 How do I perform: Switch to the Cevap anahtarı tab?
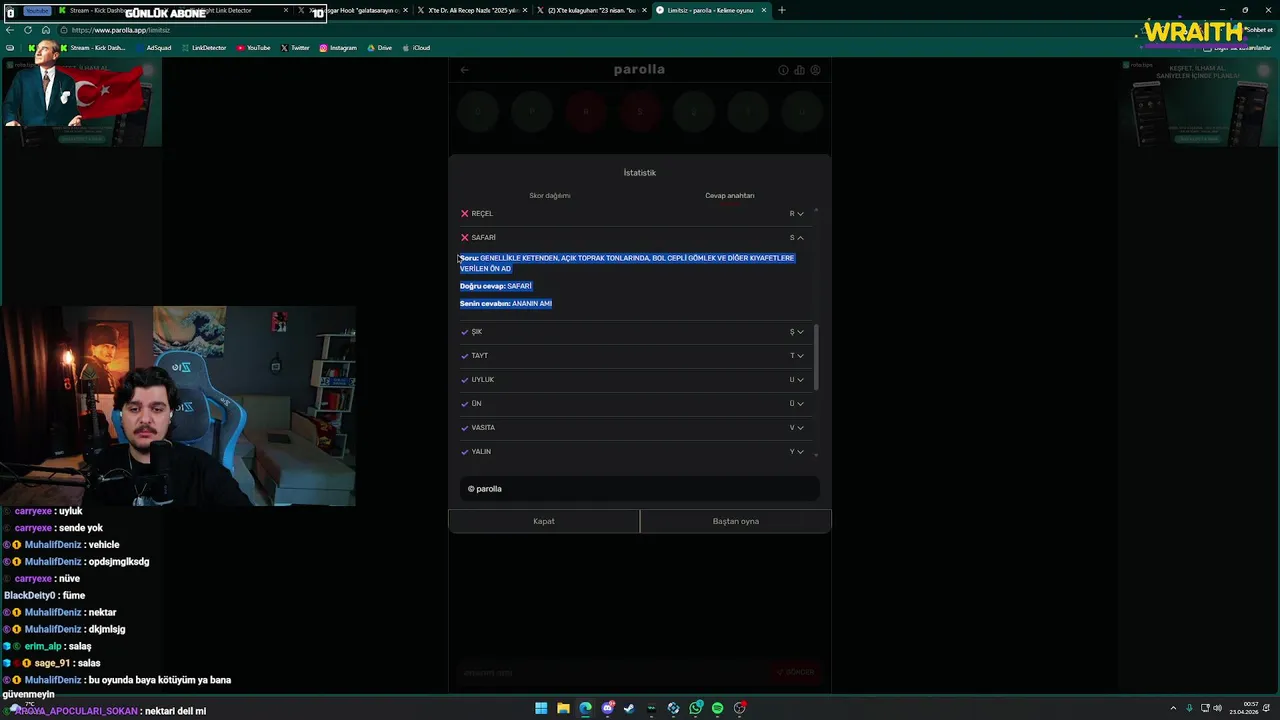(730, 196)
